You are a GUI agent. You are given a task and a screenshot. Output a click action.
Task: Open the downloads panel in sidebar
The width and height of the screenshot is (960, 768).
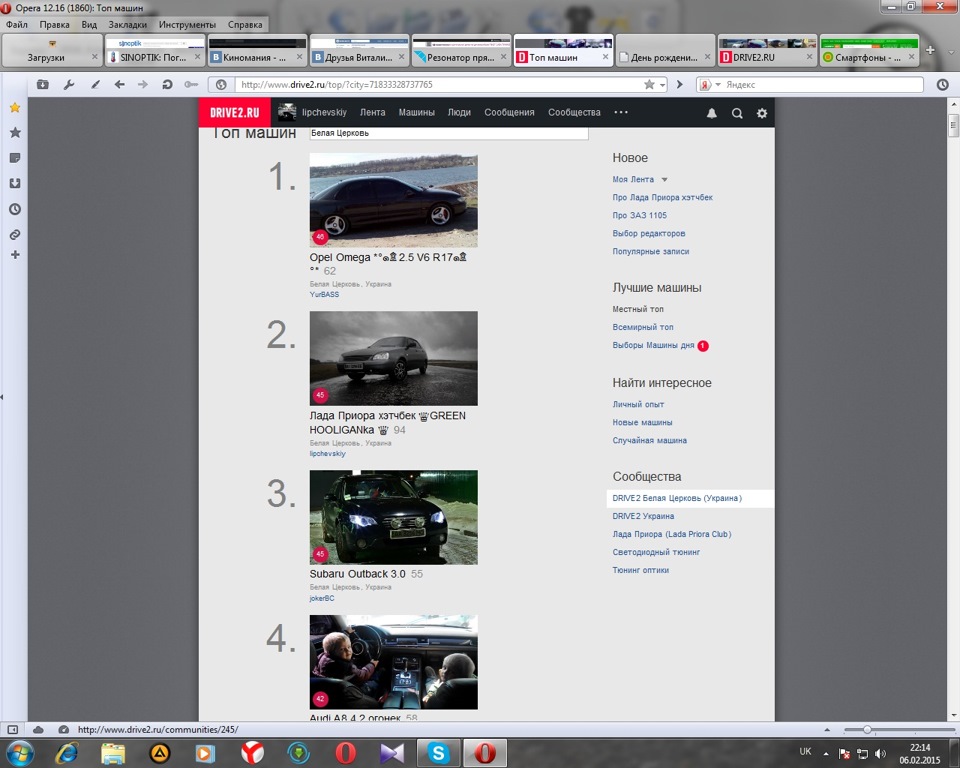tap(15, 183)
